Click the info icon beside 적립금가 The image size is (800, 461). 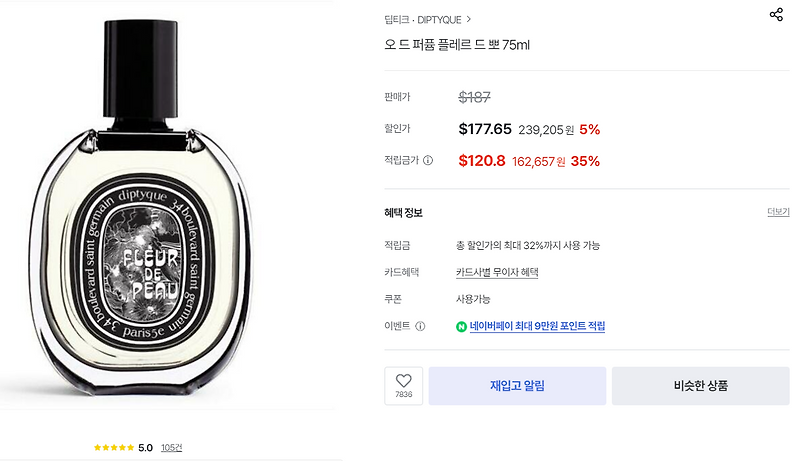[428, 161]
